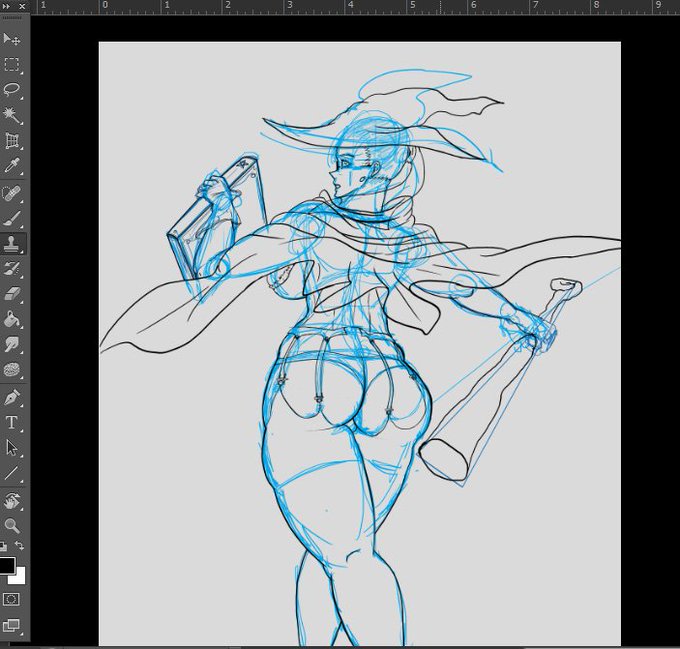
Task: Close the tools panel
Action: (x=22, y=7)
